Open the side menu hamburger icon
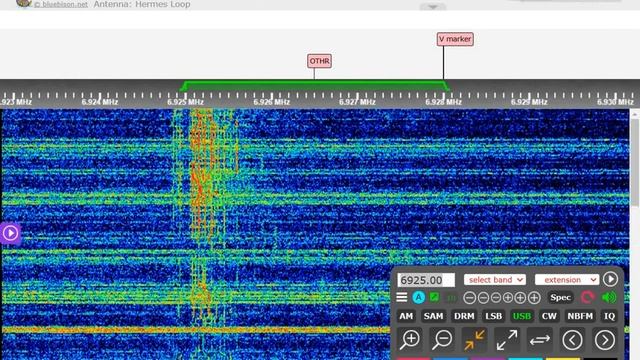The width and height of the screenshot is (640, 360). [402, 297]
